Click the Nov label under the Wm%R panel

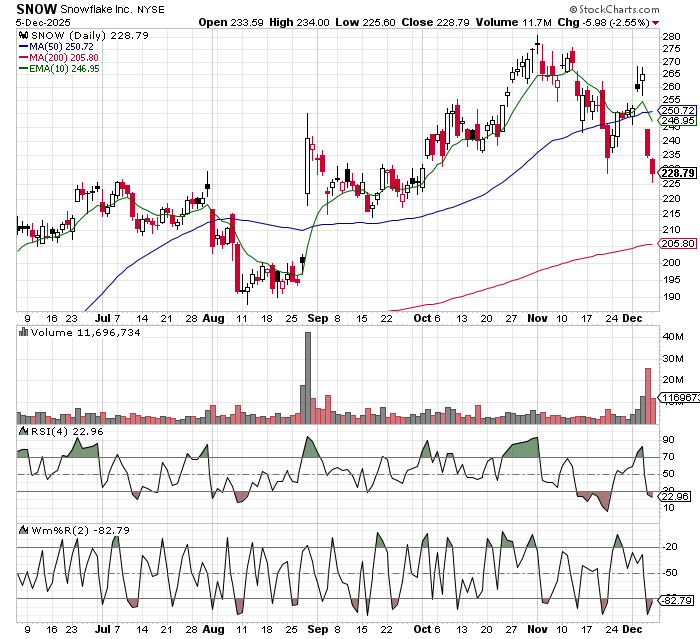click(537, 629)
